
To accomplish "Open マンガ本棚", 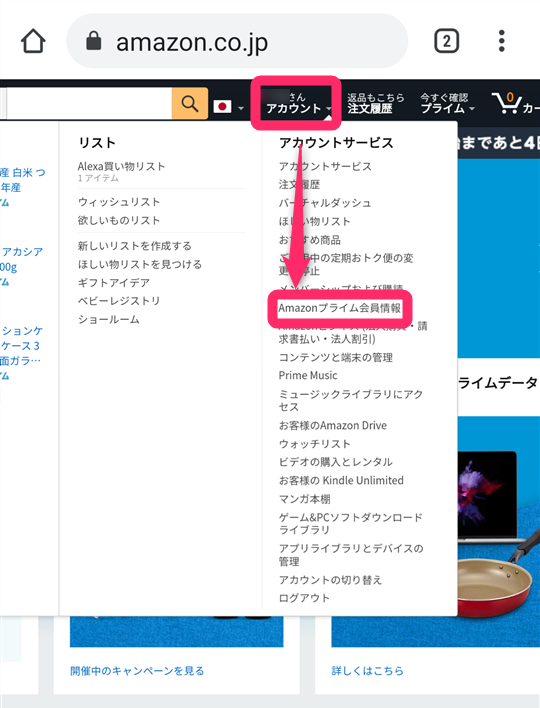I will (304, 499).
